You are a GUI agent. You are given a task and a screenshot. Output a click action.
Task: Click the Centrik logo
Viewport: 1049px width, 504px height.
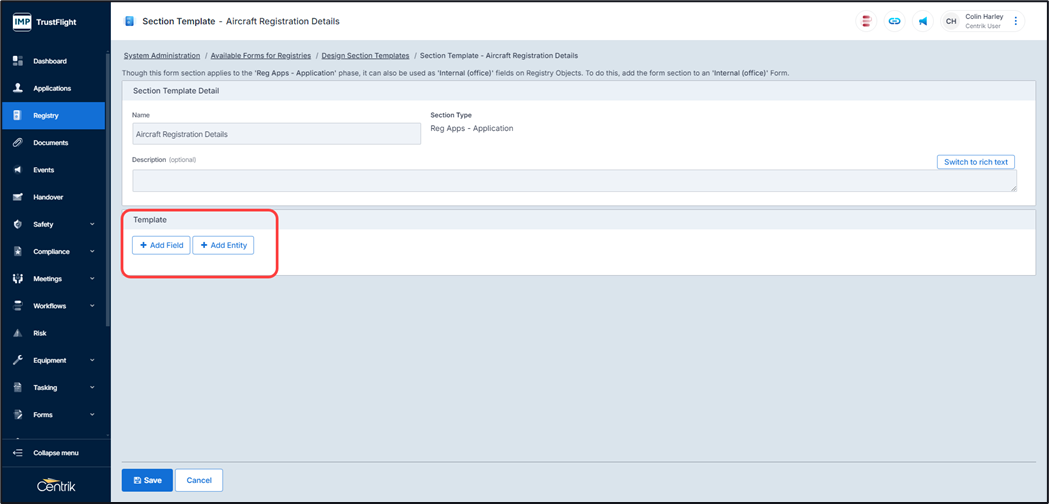tap(56, 486)
